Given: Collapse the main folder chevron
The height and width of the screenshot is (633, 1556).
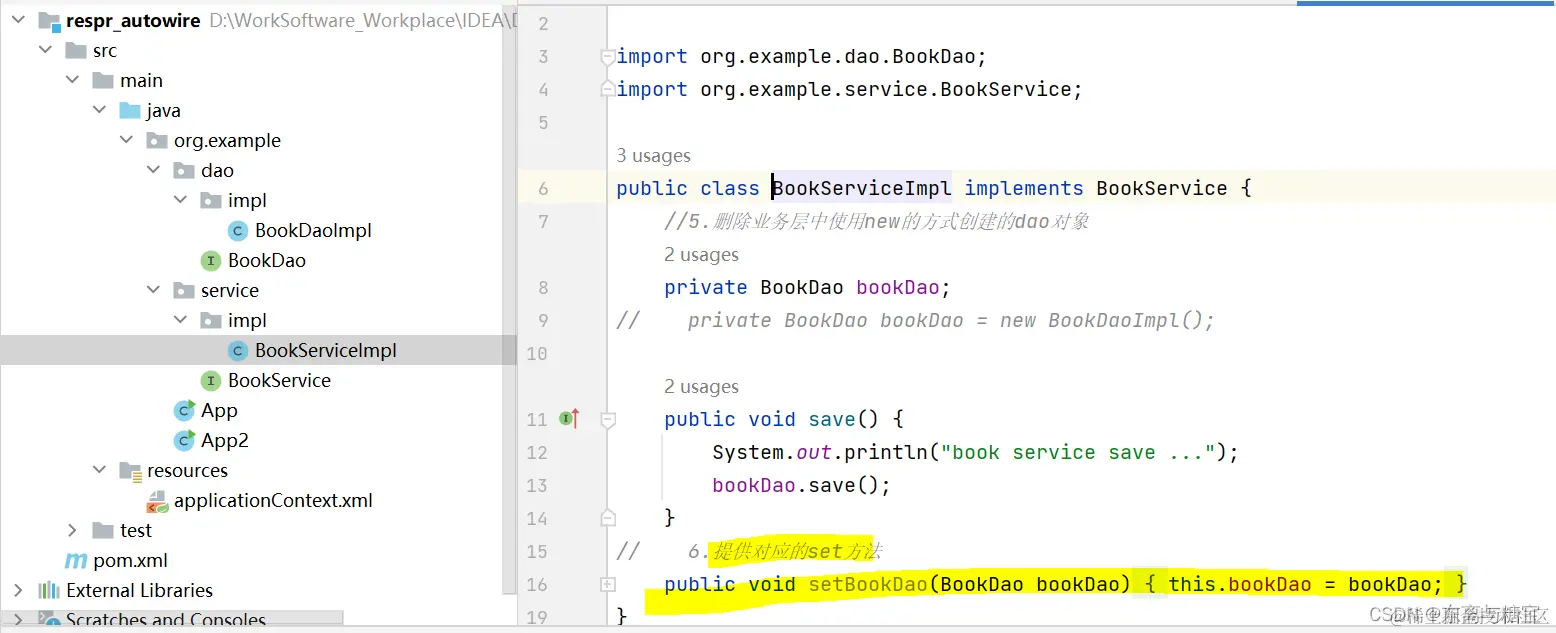Looking at the screenshot, I should (x=73, y=80).
